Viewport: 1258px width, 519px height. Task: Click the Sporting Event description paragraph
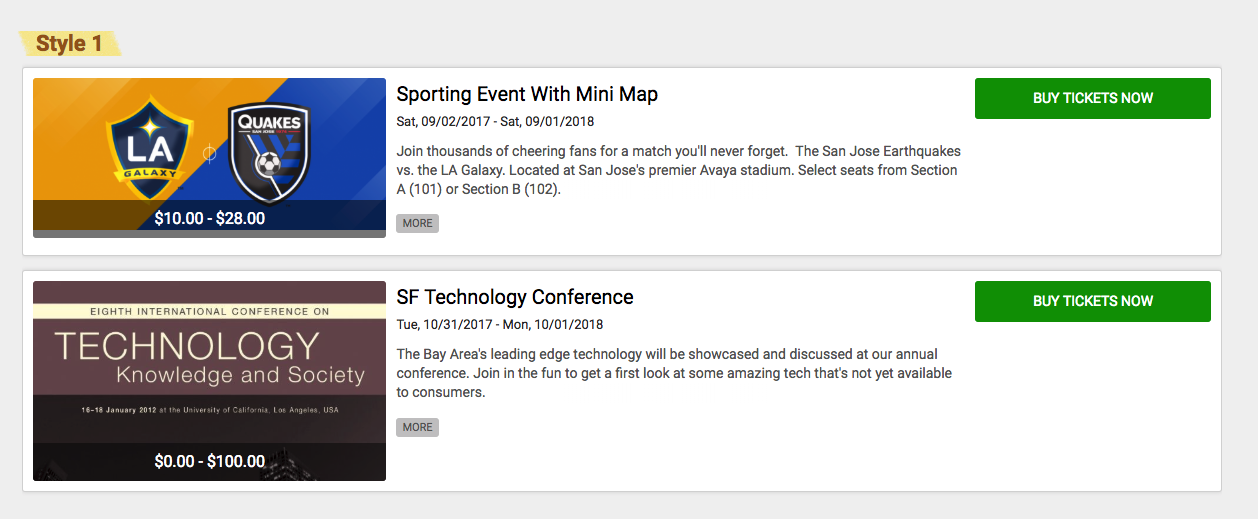coord(678,170)
